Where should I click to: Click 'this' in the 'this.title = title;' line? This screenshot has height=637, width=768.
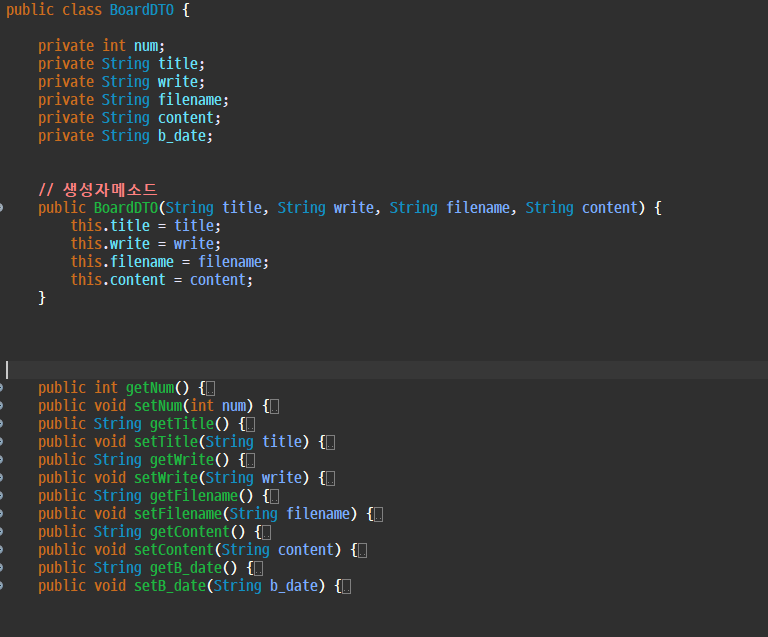coord(86,226)
